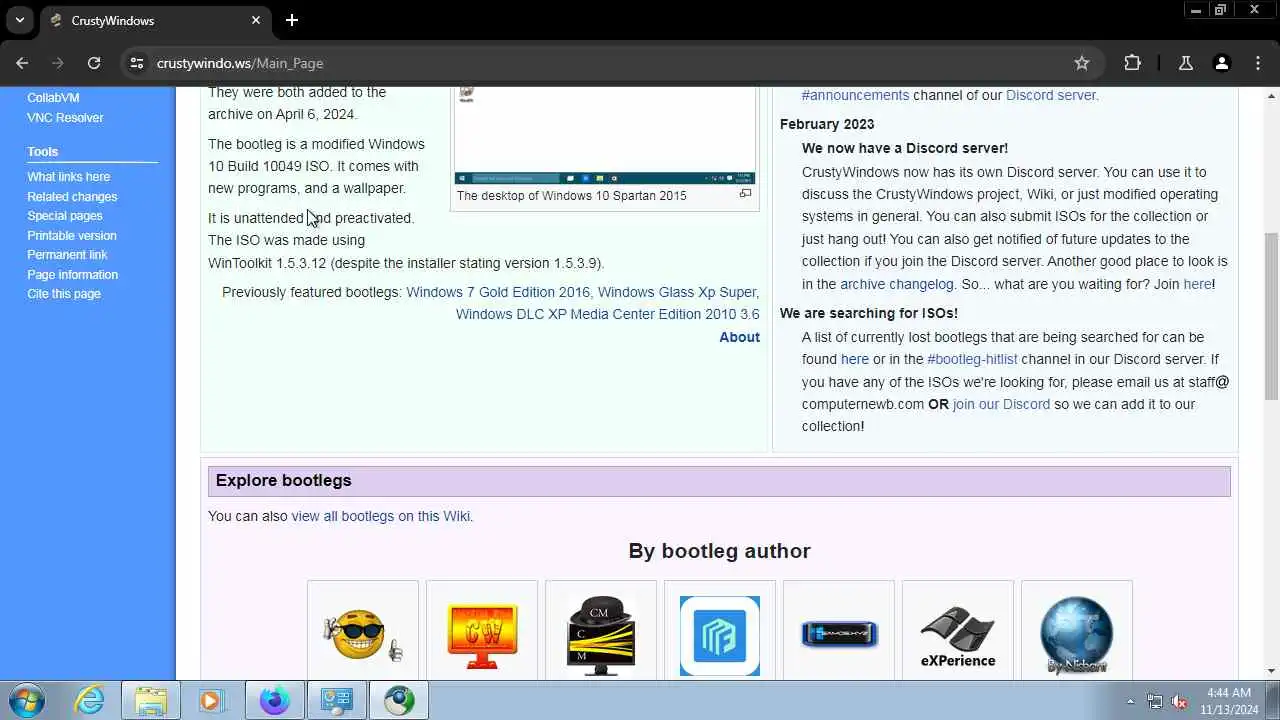This screenshot has width=1280, height=720.
Task: Open Windows Media Player taskbar icon
Action: 211,701
